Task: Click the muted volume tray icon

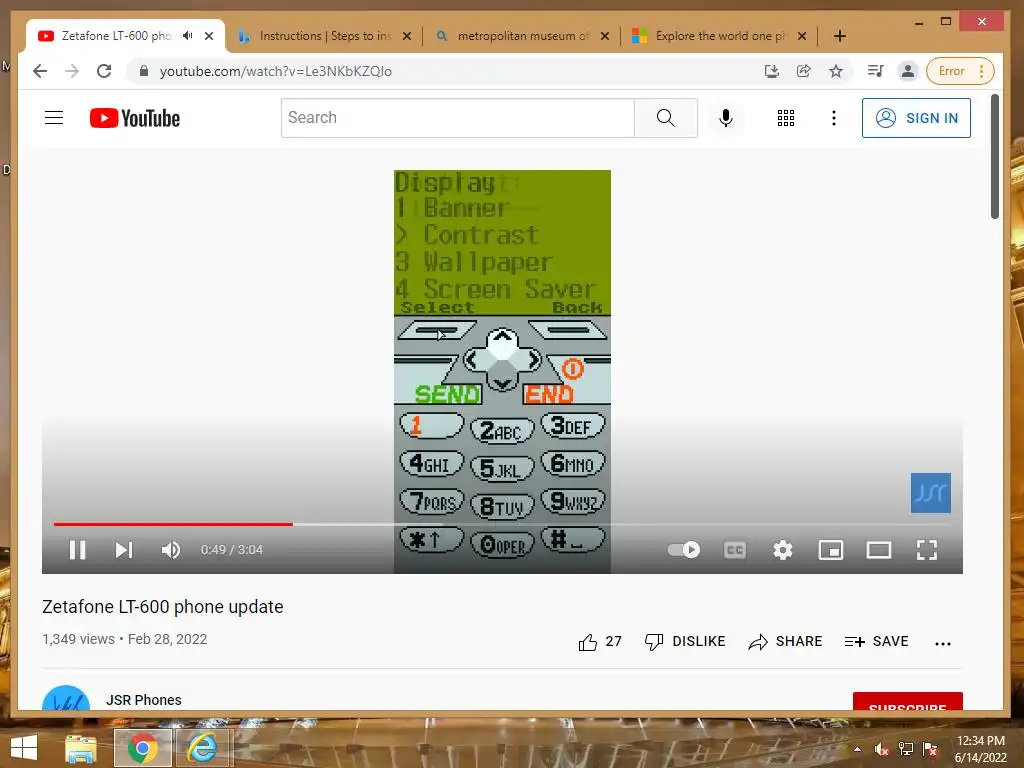Action: (x=881, y=749)
